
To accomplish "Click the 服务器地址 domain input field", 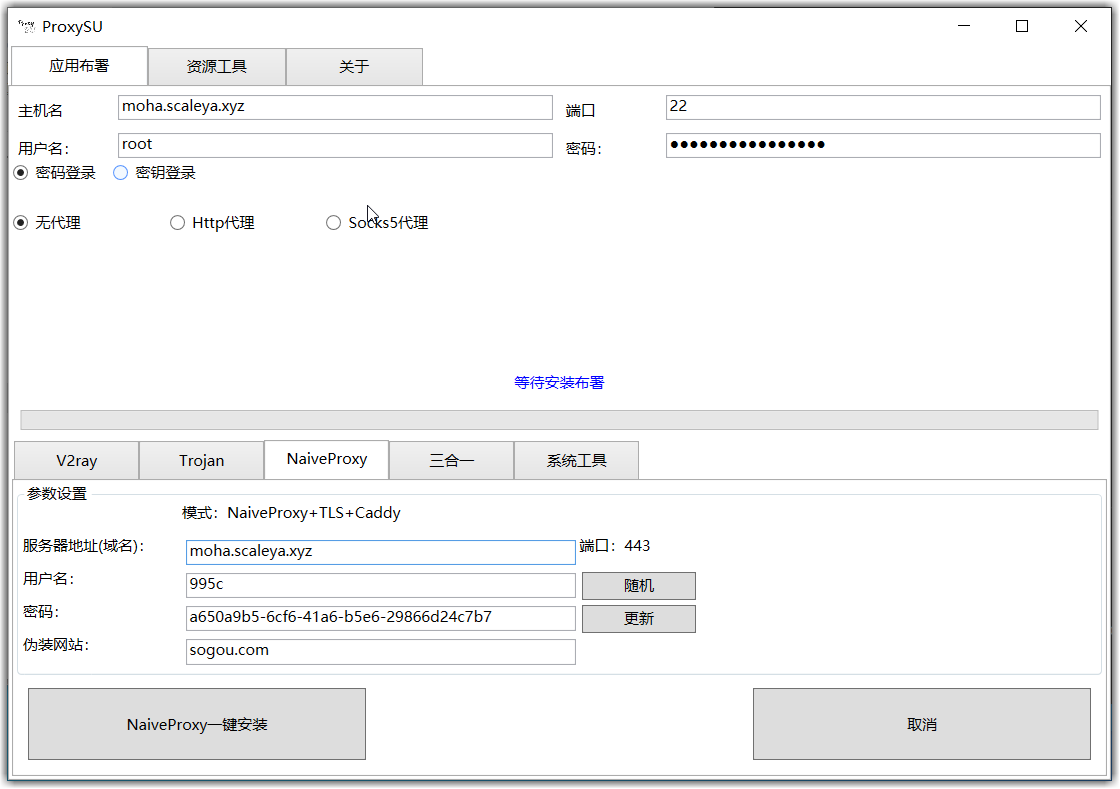I will (x=380, y=551).
